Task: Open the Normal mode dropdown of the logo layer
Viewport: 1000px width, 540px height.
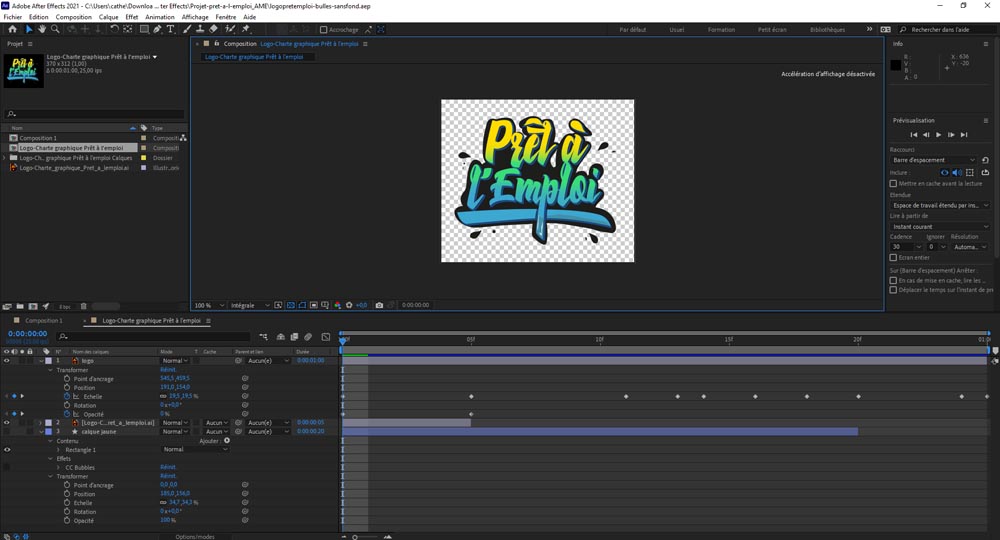Action: pos(175,361)
